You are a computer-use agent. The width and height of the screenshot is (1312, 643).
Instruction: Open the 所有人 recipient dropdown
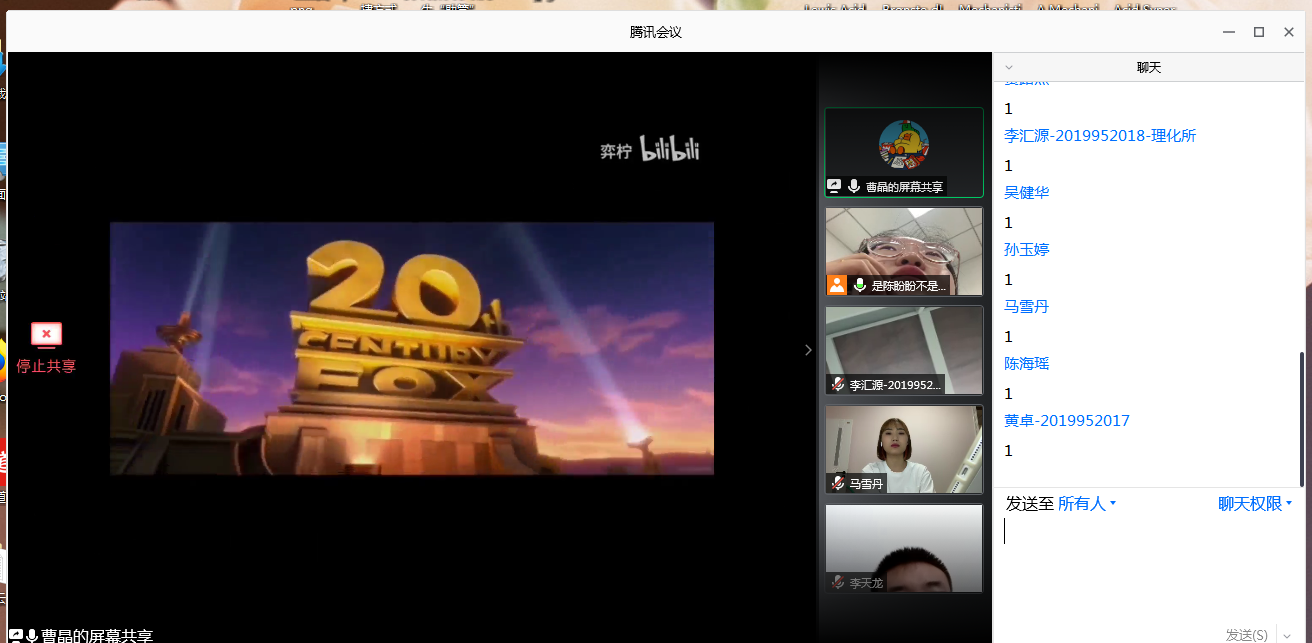[x=1087, y=504]
